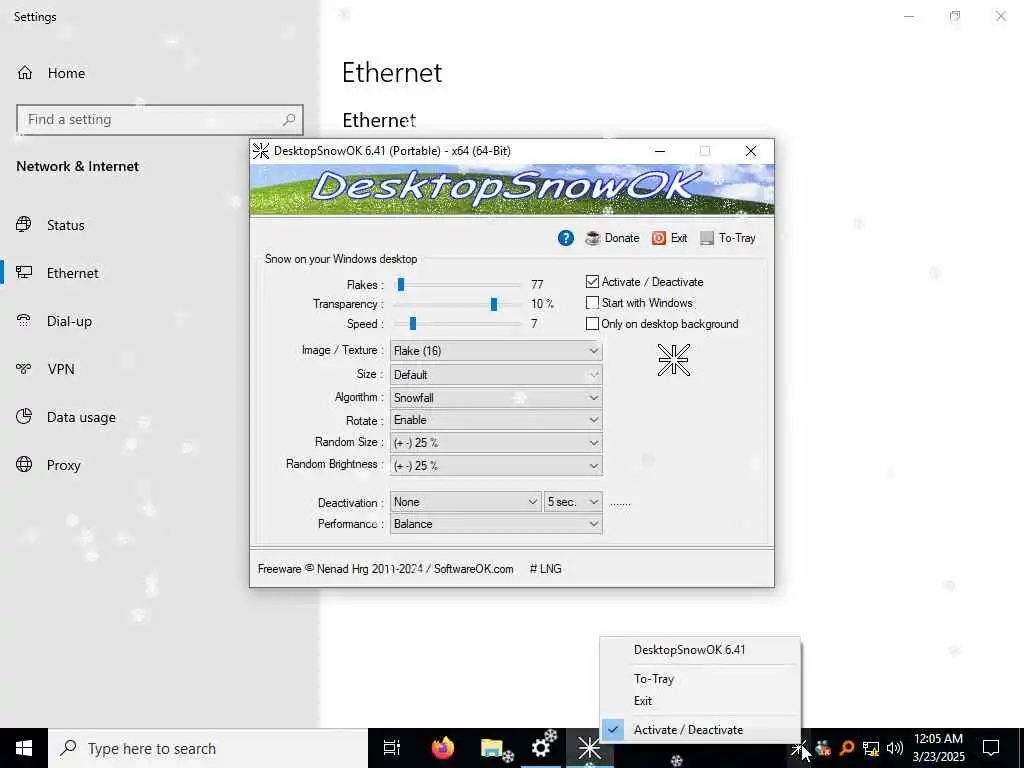
Task: Open the Rotate dropdown
Action: pos(496,420)
